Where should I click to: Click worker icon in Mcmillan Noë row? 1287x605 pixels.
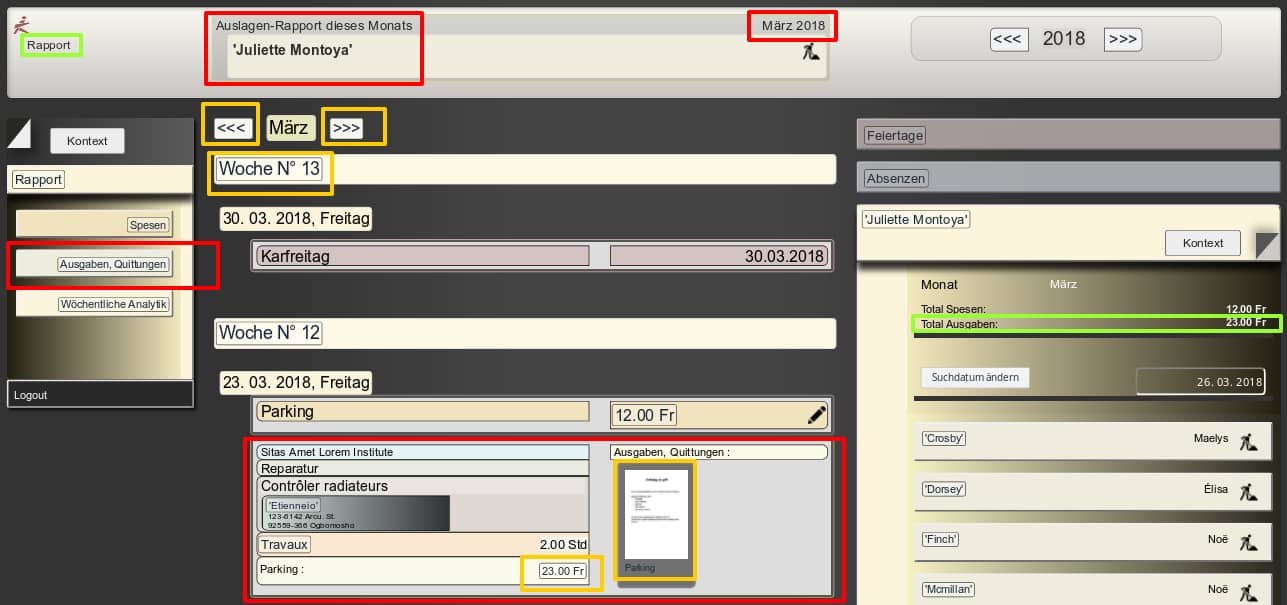1247,590
